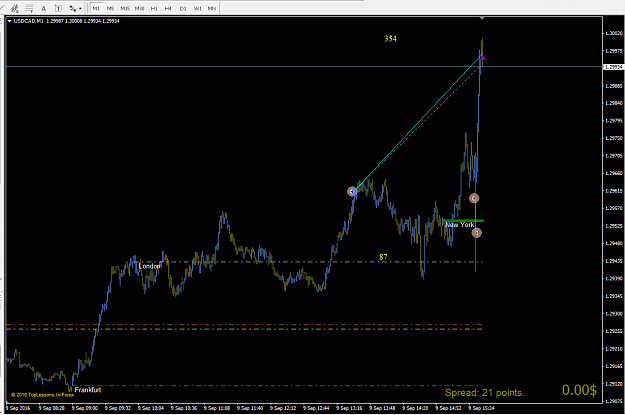The image size is (625, 415).
Task: Switch to the D1 timeframe
Action: pyautogui.click(x=183, y=8)
